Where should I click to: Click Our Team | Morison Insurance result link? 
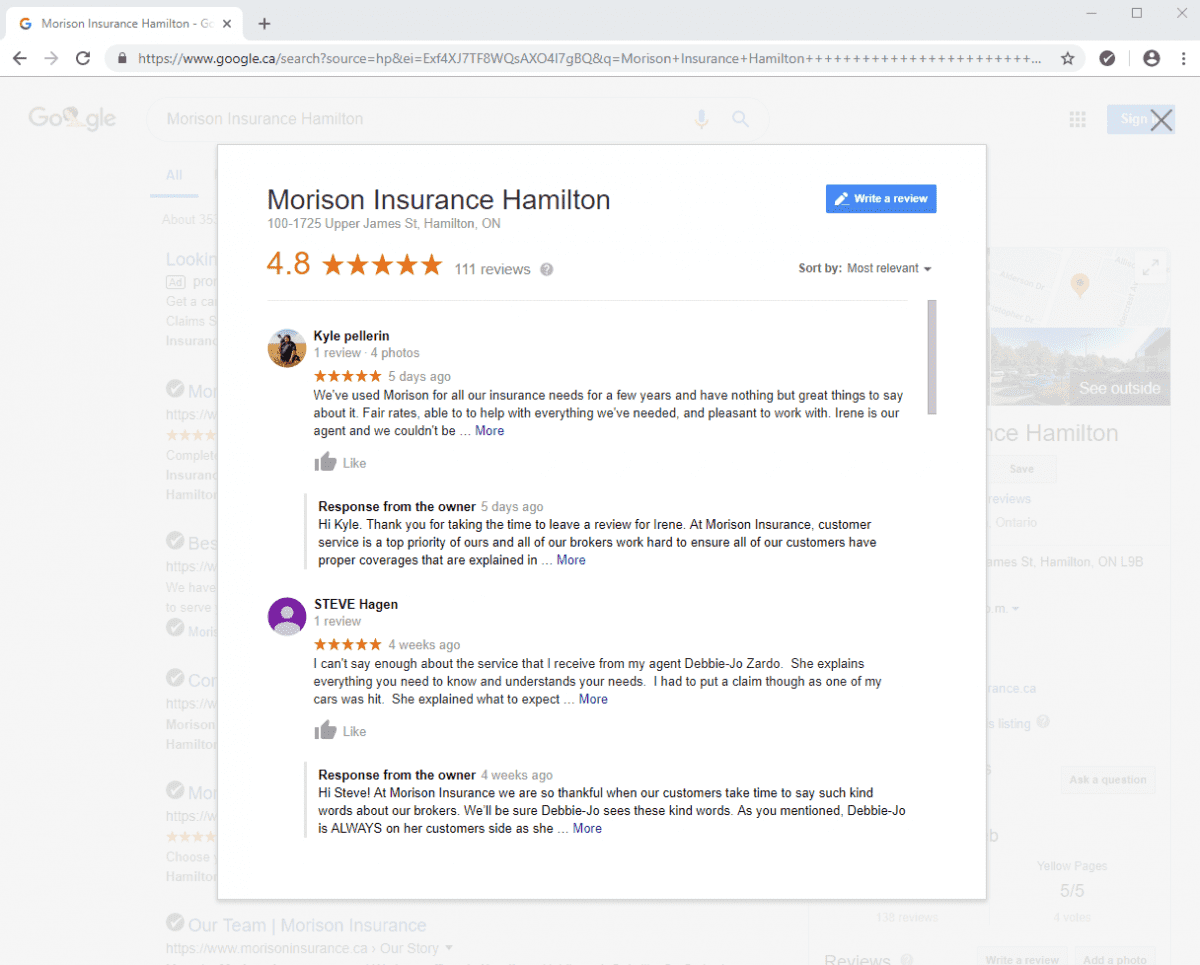[x=307, y=925]
